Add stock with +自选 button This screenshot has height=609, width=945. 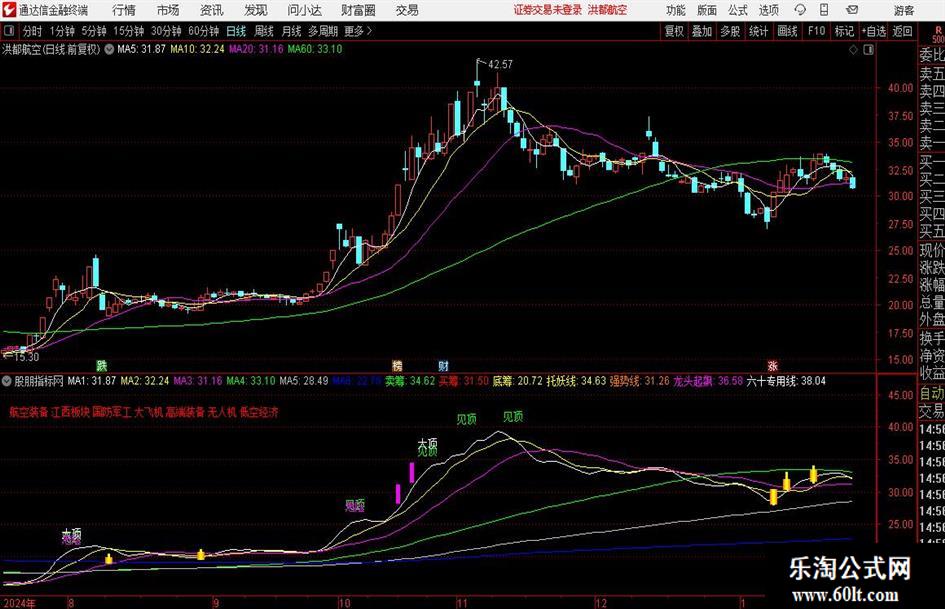tap(873, 31)
